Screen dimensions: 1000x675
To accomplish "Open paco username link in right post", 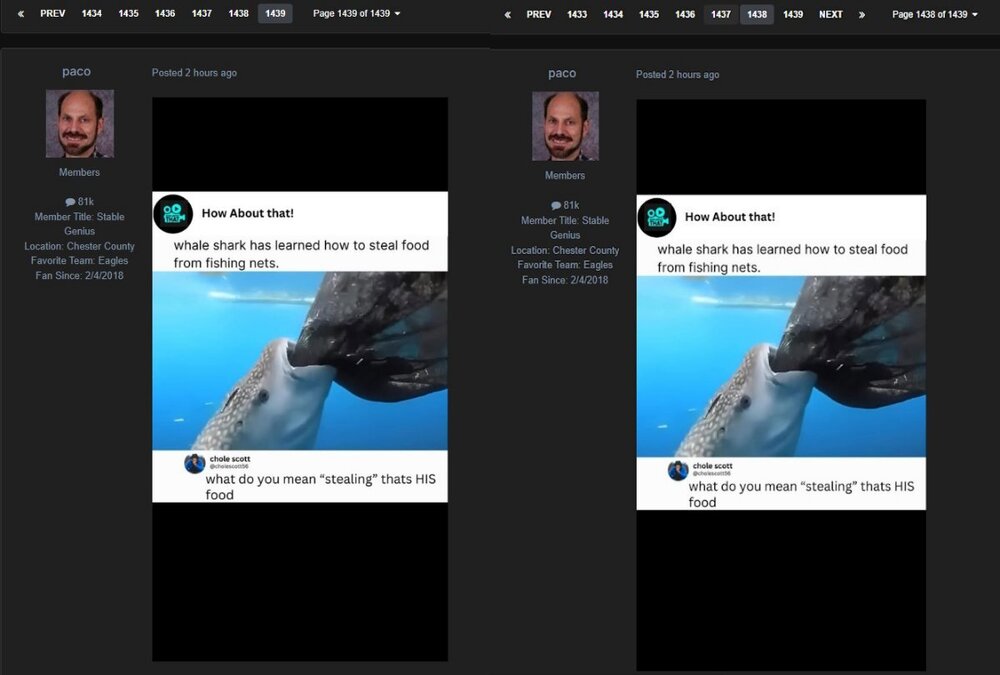I will click(562, 73).
